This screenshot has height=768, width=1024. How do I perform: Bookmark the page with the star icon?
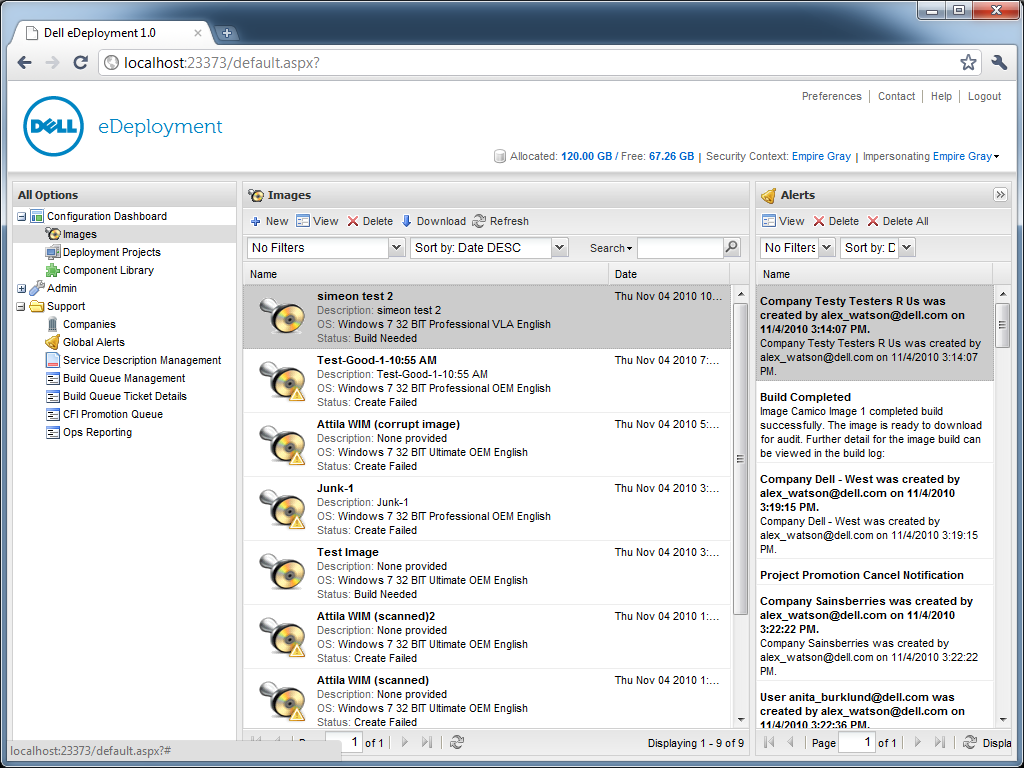click(968, 63)
